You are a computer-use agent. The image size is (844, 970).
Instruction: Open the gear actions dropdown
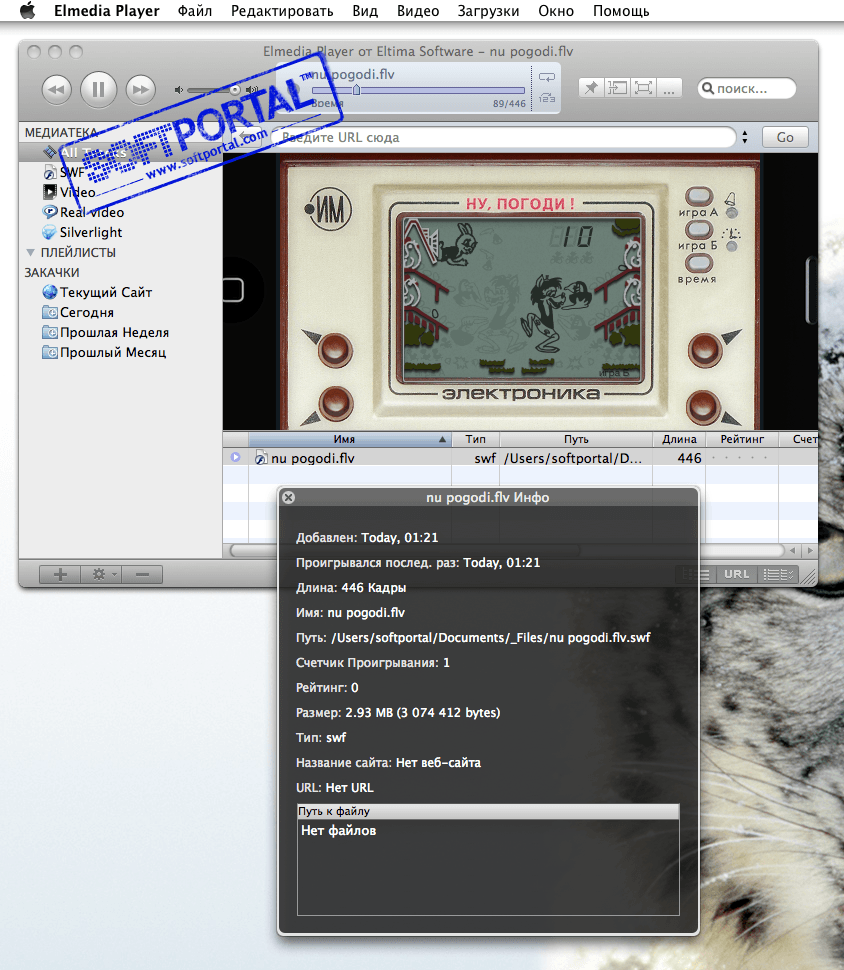pyautogui.click(x=101, y=575)
